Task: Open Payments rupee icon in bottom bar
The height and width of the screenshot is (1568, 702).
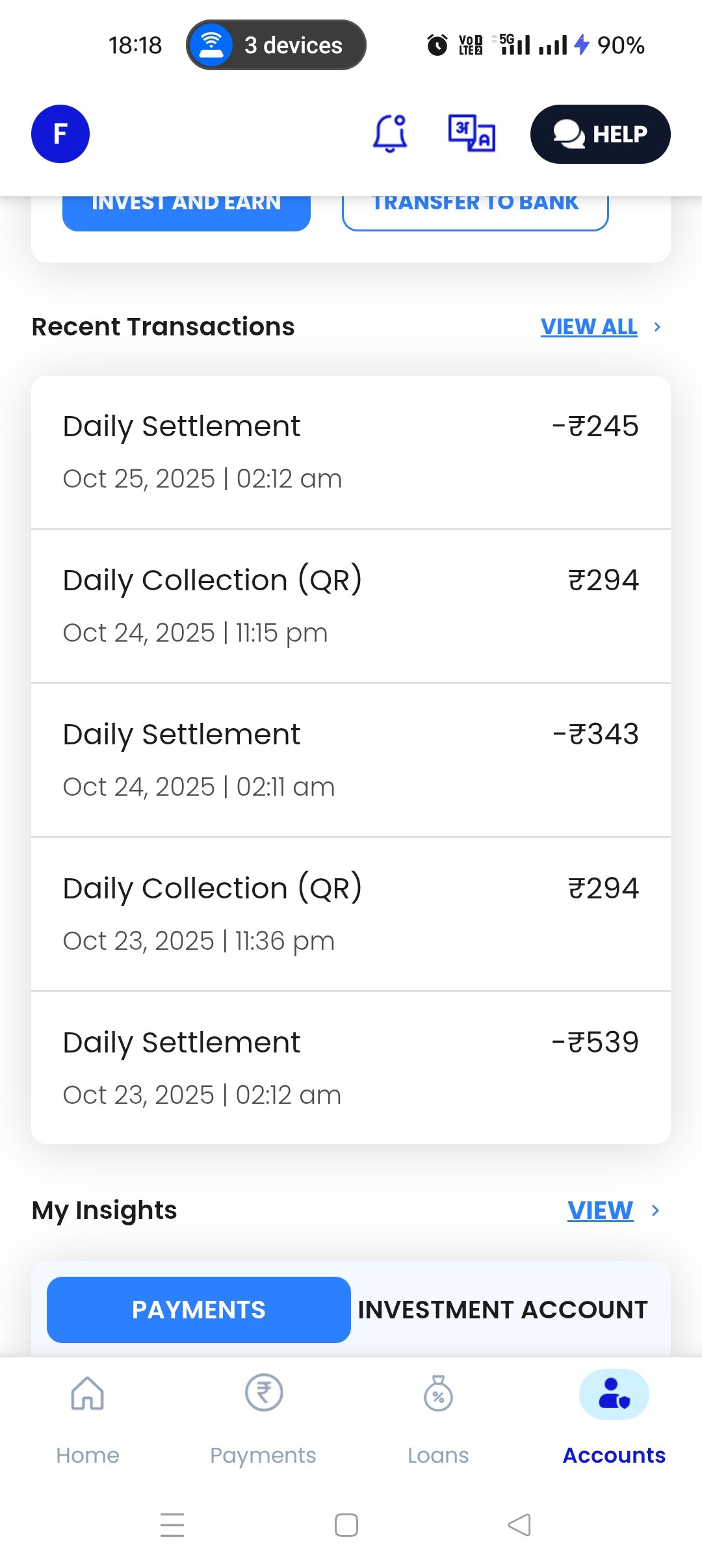Action: [x=263, y=1394]
